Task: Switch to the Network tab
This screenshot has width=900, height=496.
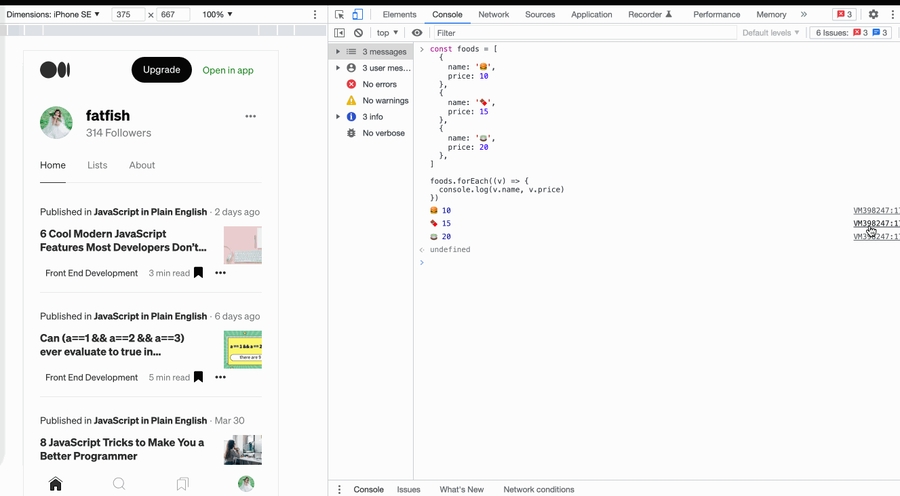Action: point(493,15)
